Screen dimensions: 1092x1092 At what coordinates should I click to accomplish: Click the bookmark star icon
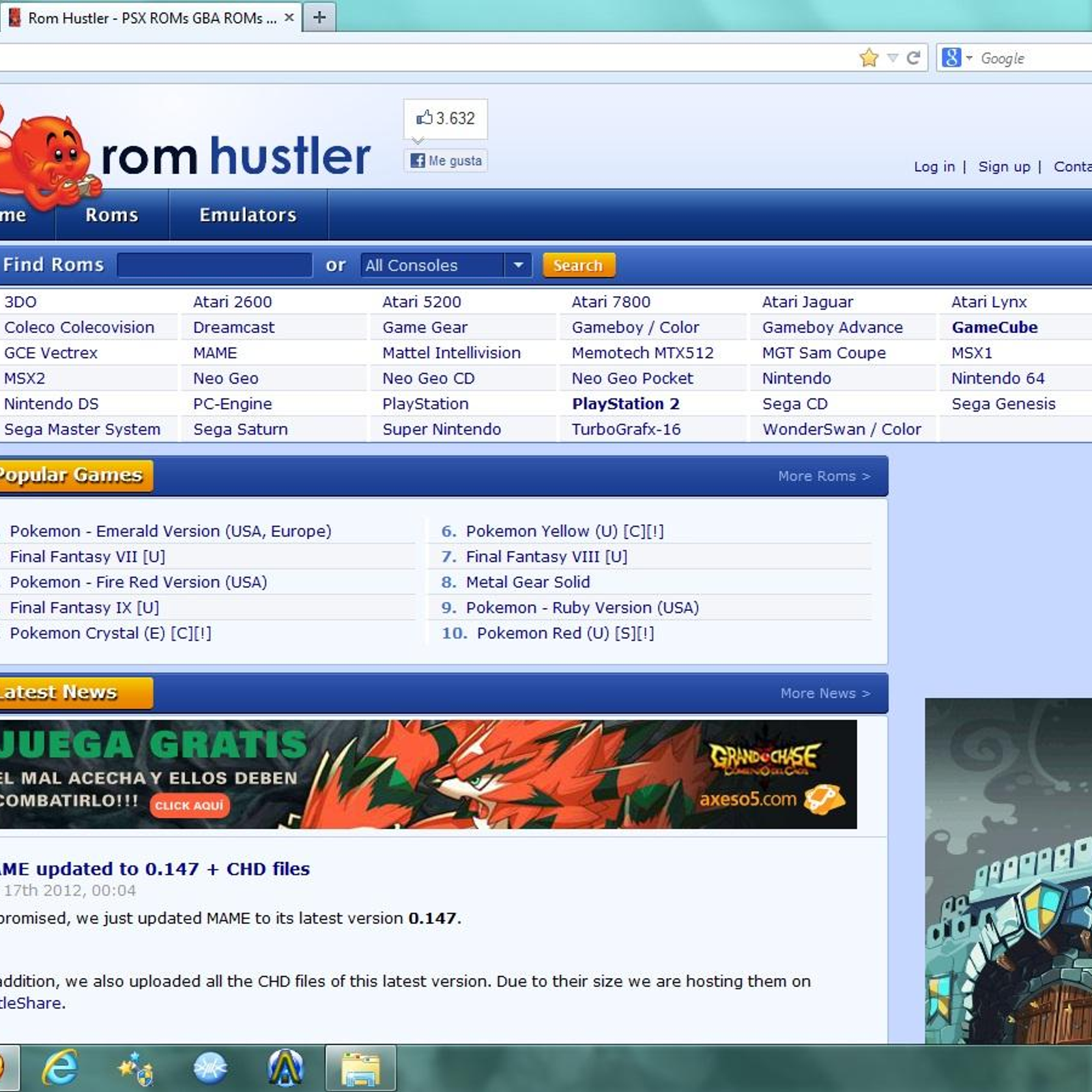pos(868,58)
